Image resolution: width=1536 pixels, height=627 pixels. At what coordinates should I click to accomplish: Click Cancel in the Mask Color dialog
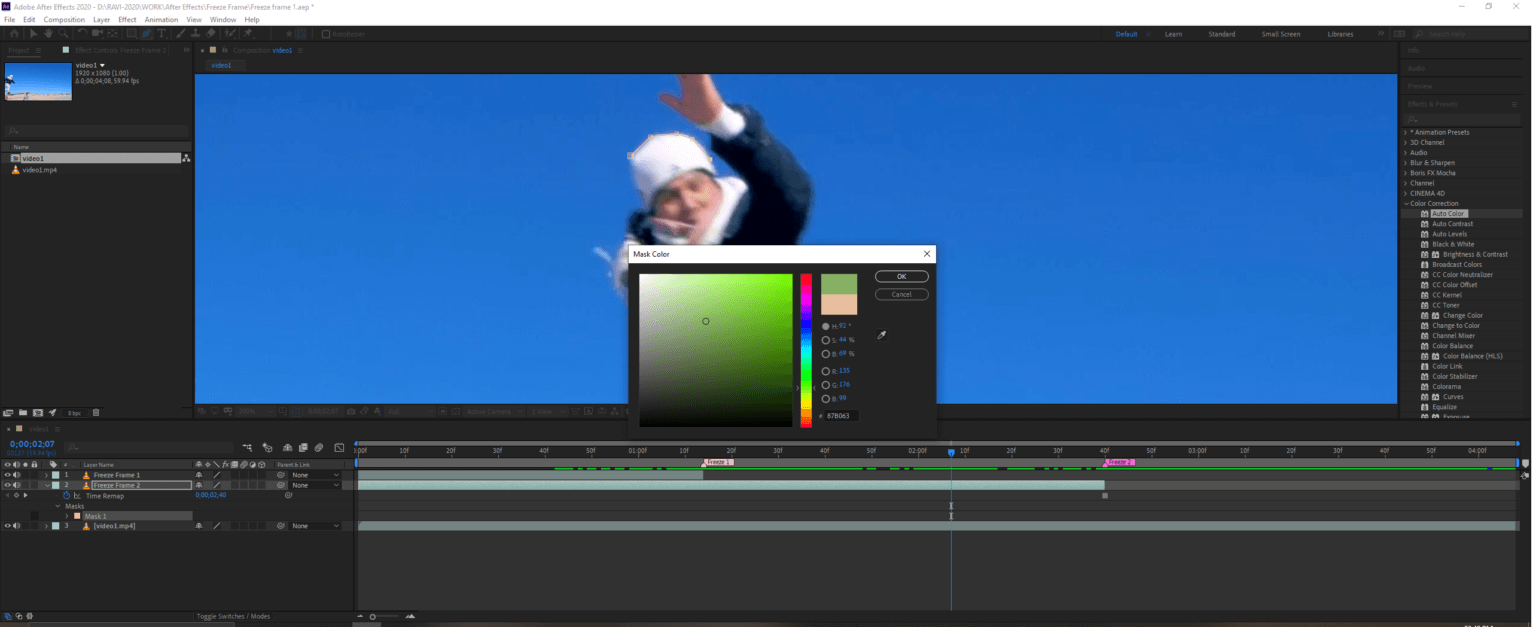coord(901,293)
